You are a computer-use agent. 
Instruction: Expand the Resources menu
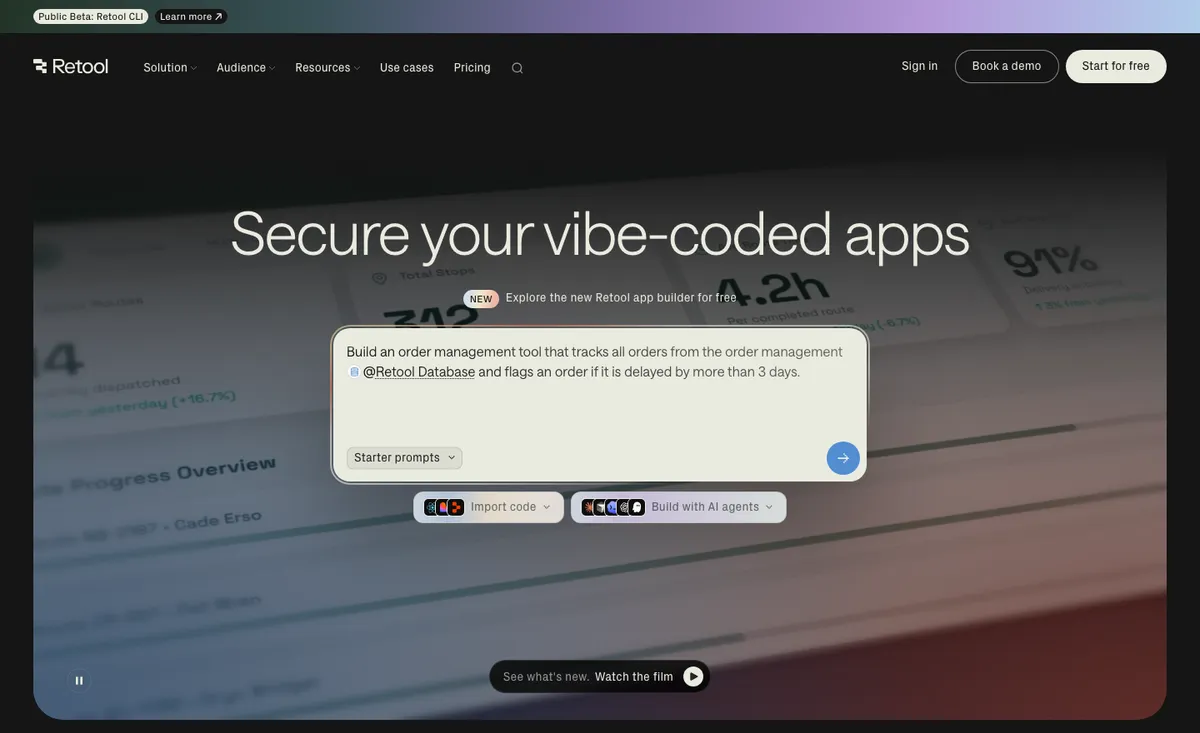coord(328,68)
